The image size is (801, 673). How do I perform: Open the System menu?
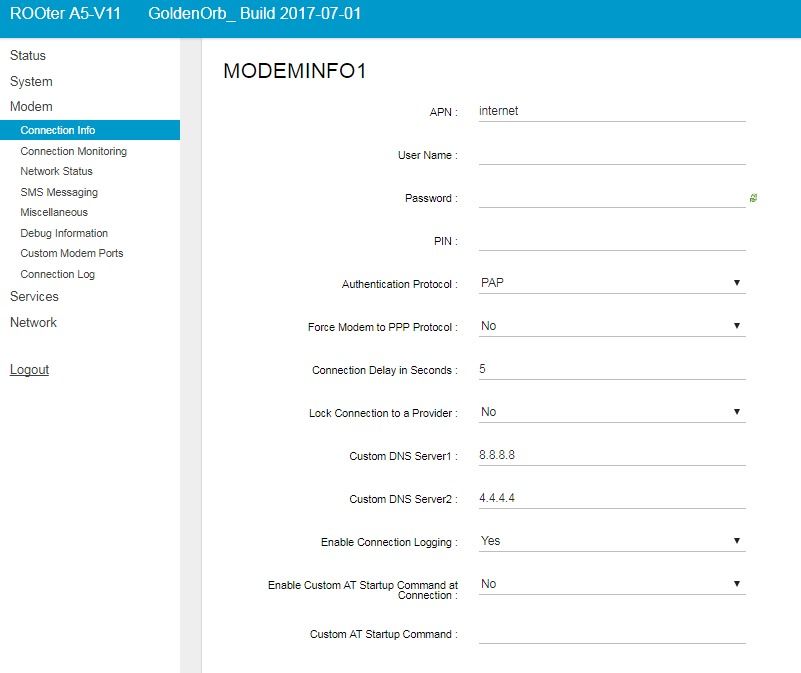coord(31,81)
